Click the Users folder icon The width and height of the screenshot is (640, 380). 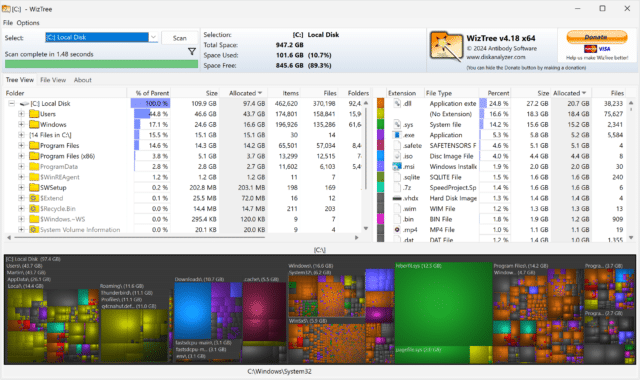click(34, 114)
